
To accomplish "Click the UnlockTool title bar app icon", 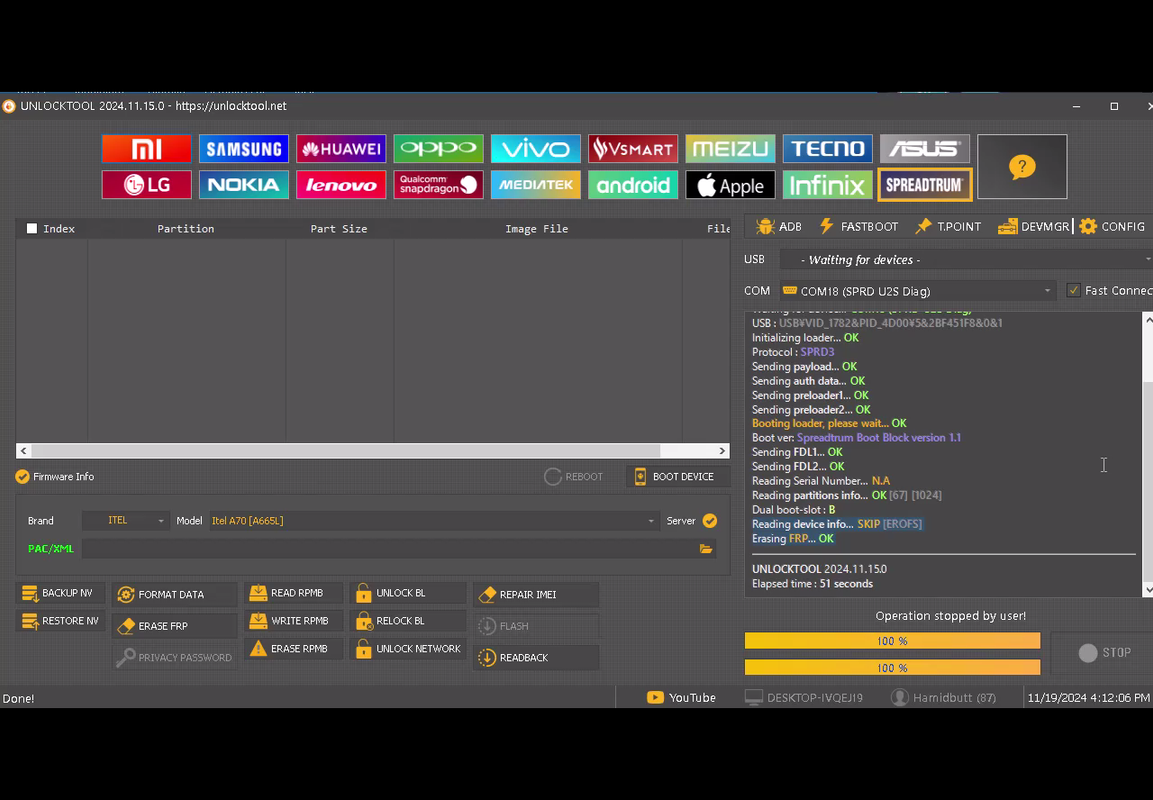I will [x=8, y=106].
